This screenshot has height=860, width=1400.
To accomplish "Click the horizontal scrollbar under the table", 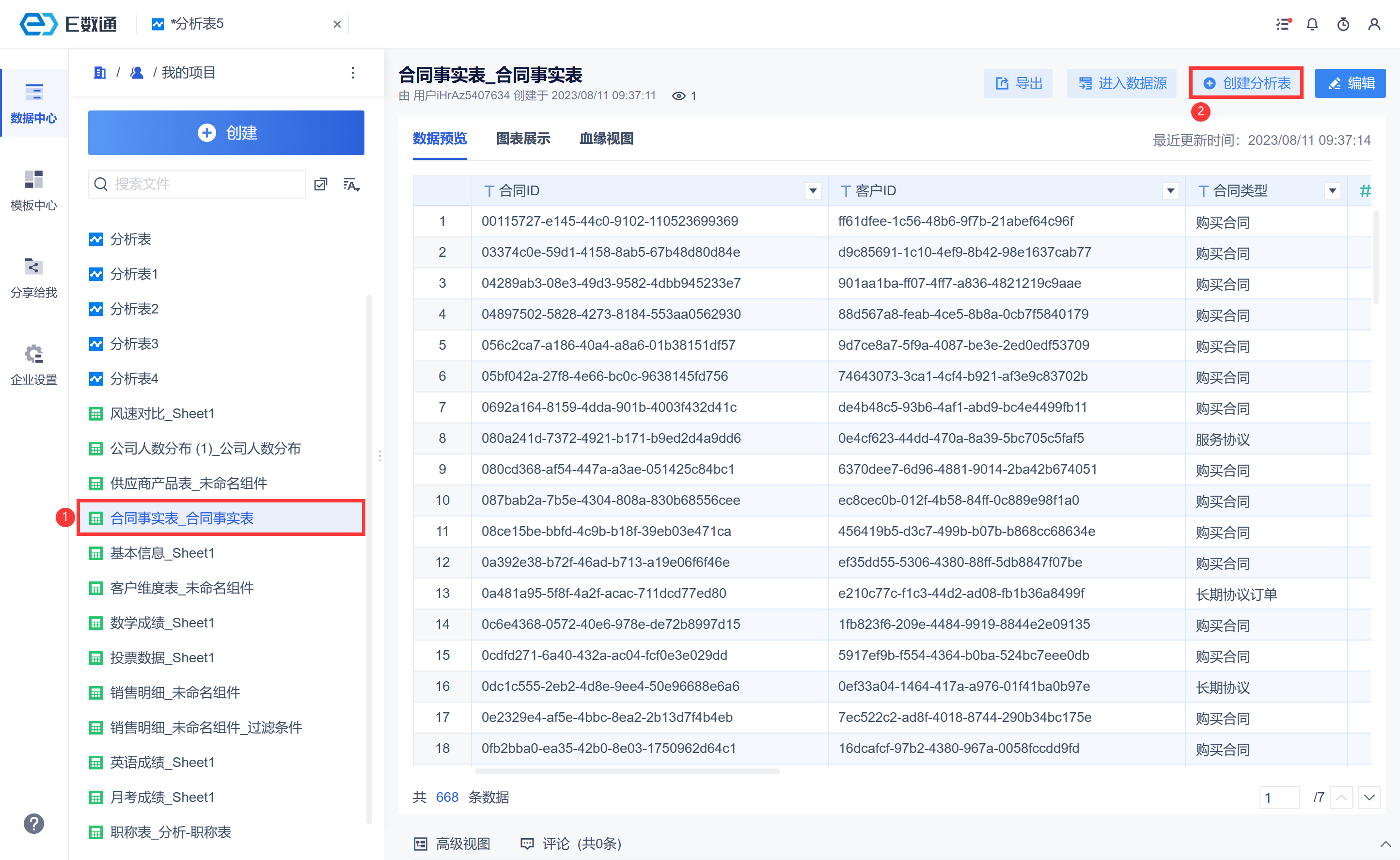I will (627, 771).
